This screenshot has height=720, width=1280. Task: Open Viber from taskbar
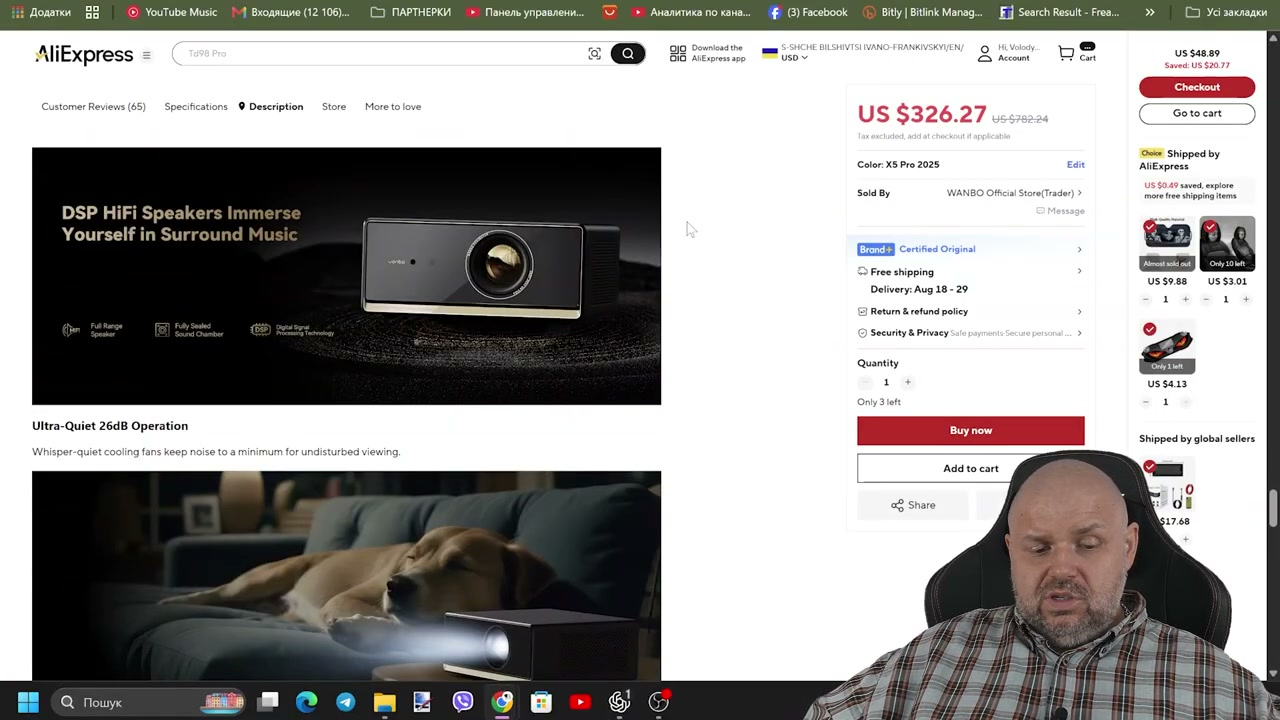[x=463, y=702]
